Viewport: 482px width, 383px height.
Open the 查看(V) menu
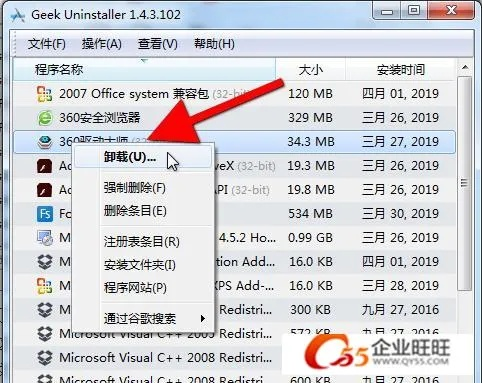coord(158,44)
